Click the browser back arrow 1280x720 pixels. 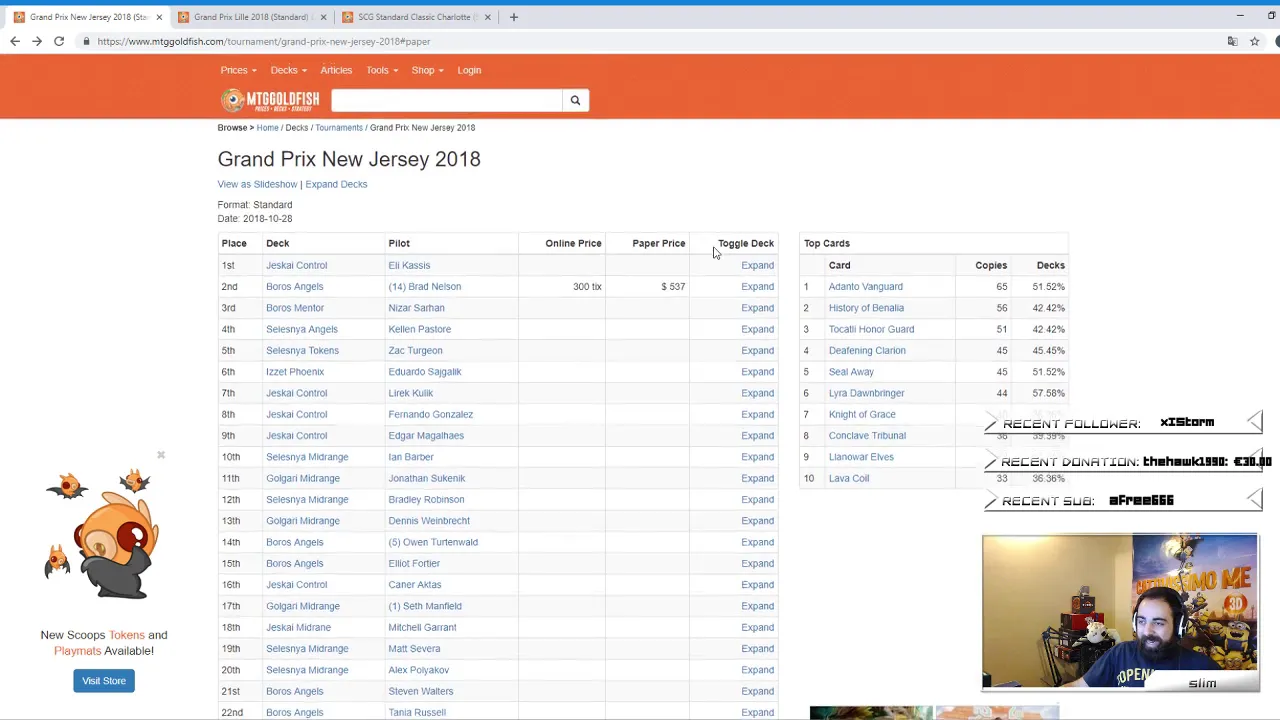point(15,41)
